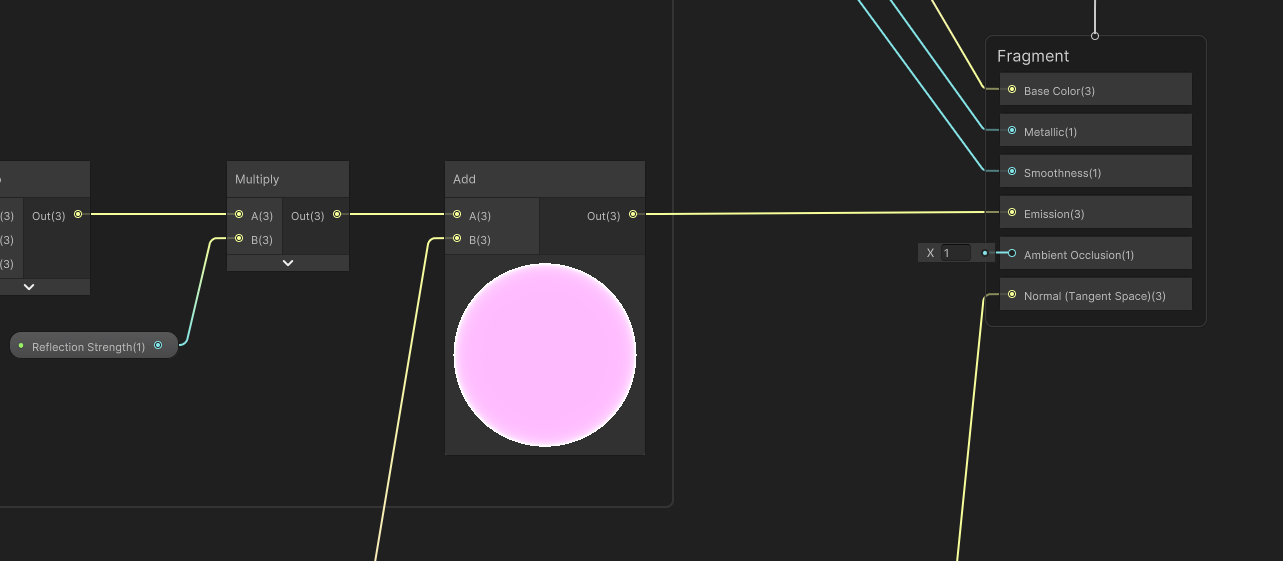Viewport: 1283px width, 561px height.
Task: Expand the preview chevron of leftmost node
Action: tap(29, 287)
